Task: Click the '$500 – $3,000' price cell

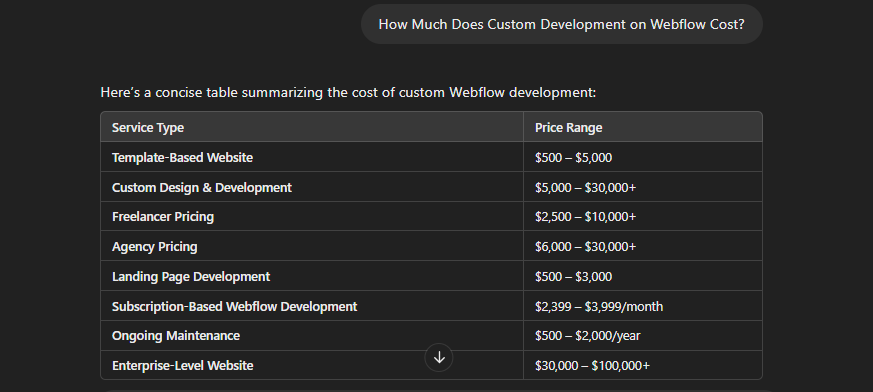Action: [643, 276]
